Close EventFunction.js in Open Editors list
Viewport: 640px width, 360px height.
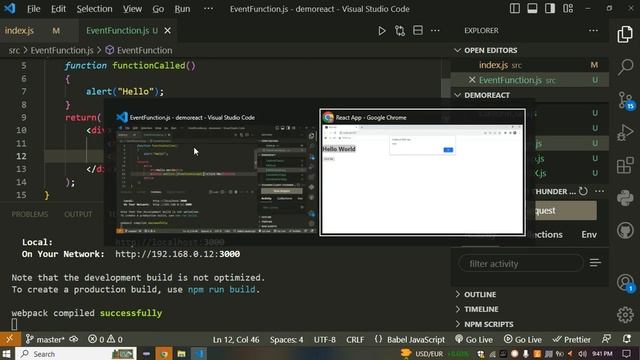click(472, 80)
